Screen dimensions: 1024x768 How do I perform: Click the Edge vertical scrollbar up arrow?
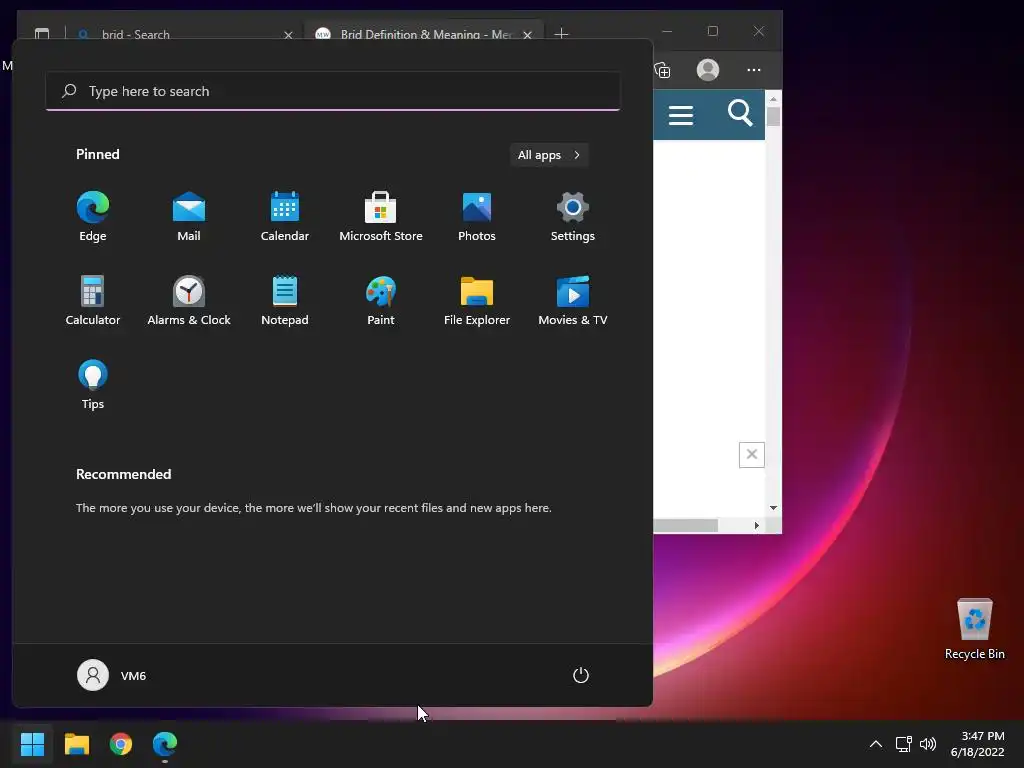point(773,99)
